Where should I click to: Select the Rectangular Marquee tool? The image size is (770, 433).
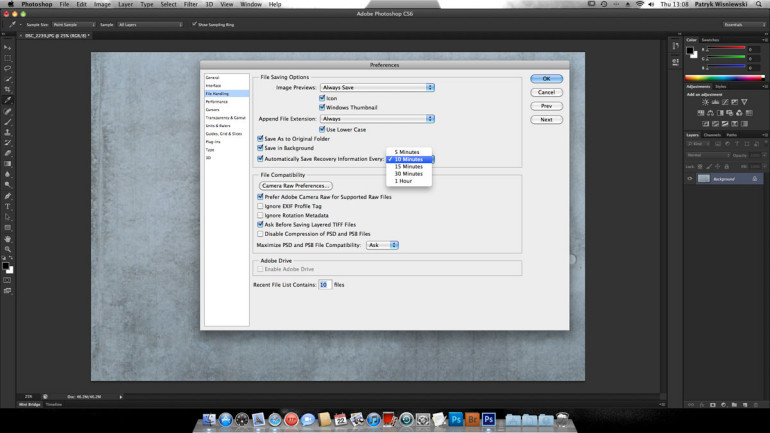7,58
